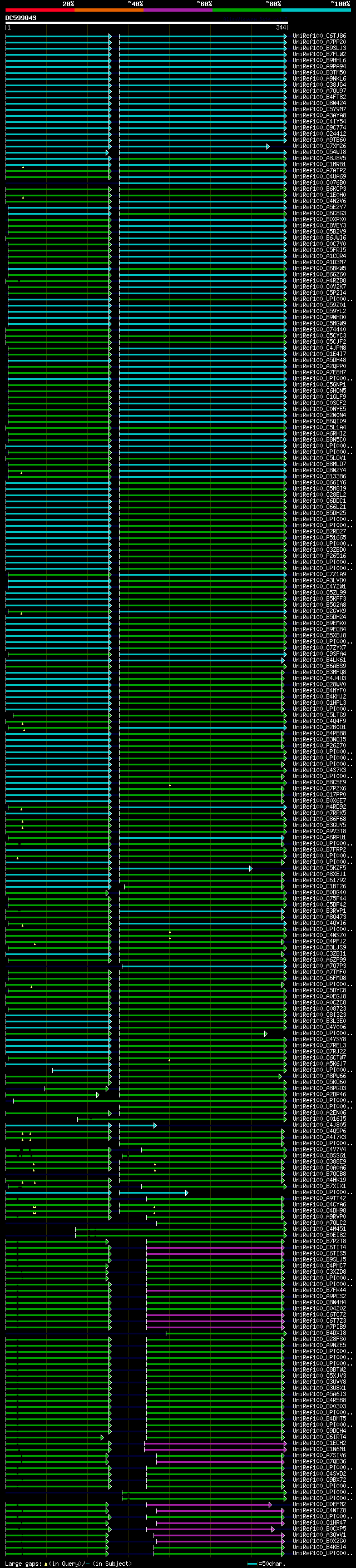This screenshot has width=356, height=1568.
Task: Pick the UniRef100_A6RPU1 hit
Action: tap(319, 838)
